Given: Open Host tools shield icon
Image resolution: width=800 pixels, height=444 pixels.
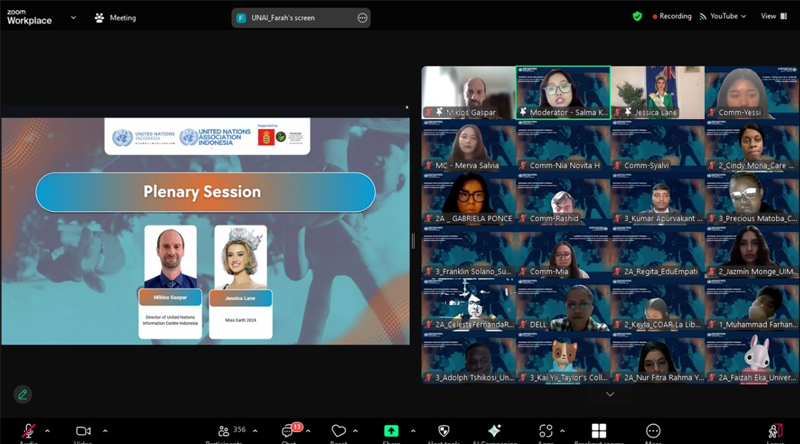Looking at the screenshot, I should point(444,431).
